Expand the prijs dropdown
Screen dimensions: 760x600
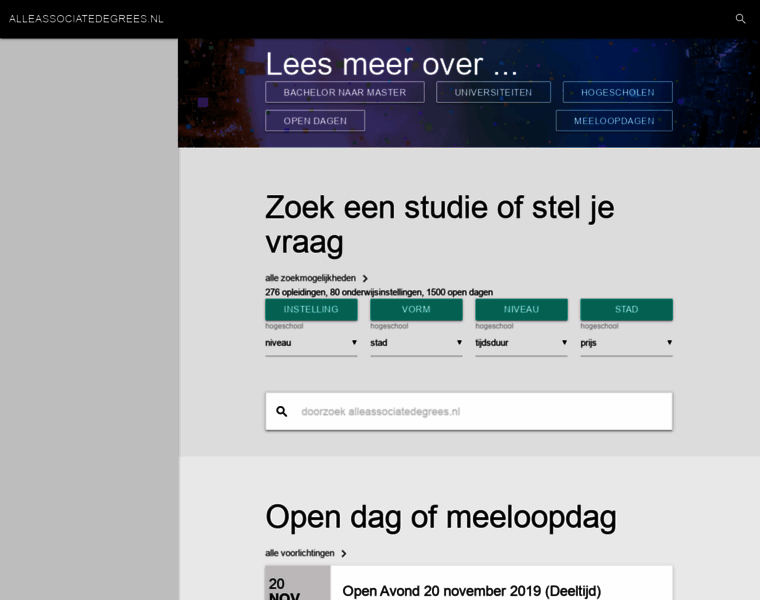[627, 343]
